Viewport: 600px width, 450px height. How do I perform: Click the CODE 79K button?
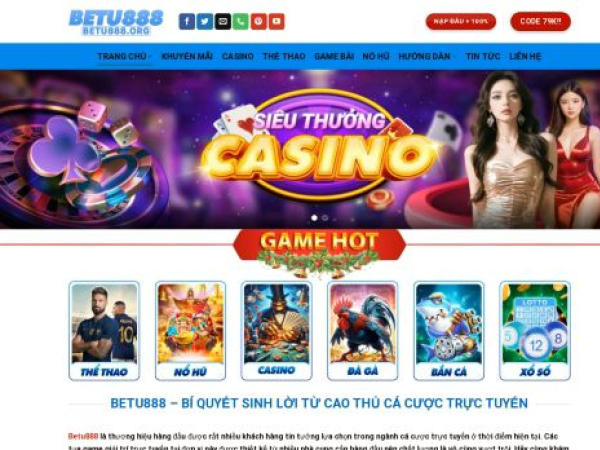(540, 21)
